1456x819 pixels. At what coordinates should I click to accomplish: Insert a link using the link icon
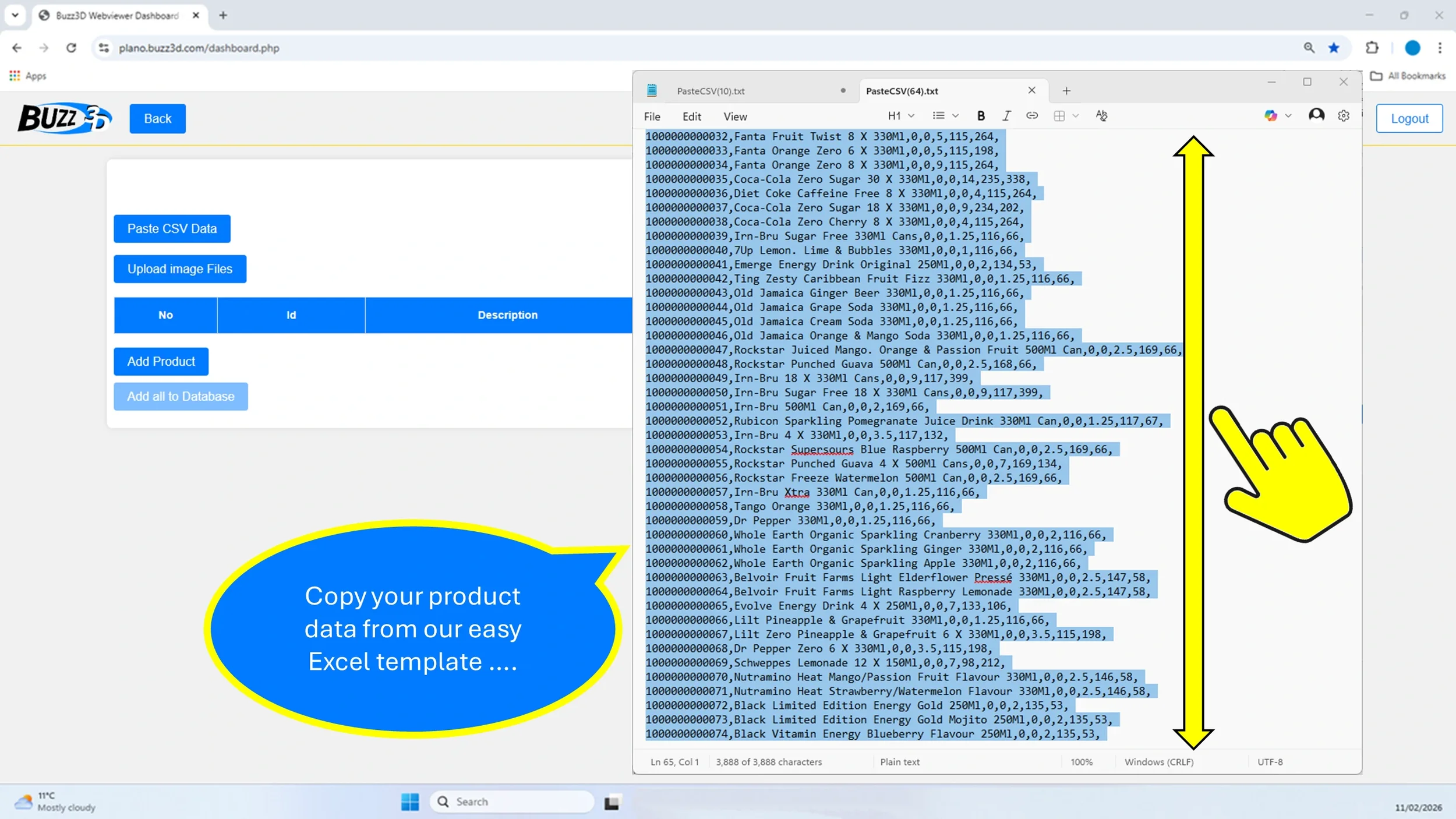[1031, 116]
